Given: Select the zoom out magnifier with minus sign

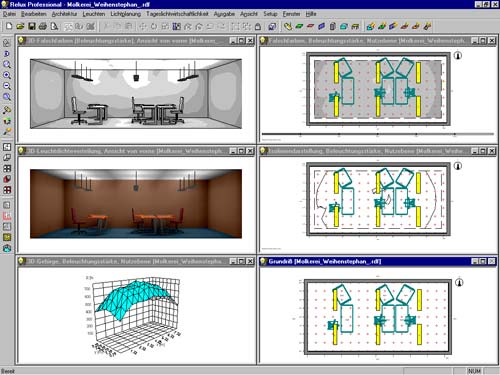Looking at the screenshot, I should [7, 86].
